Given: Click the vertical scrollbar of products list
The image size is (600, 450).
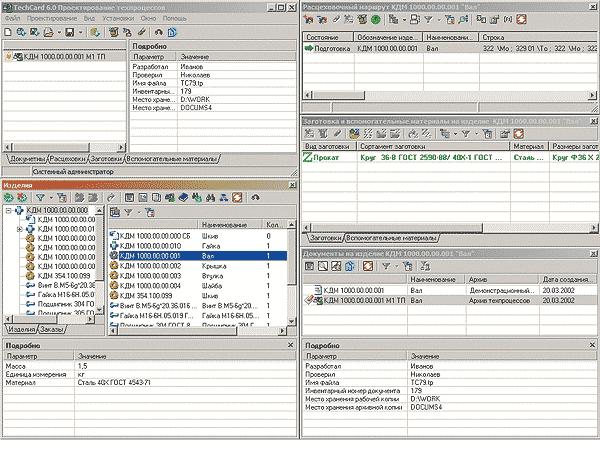Looking at the screenshot, I should 292,270.
